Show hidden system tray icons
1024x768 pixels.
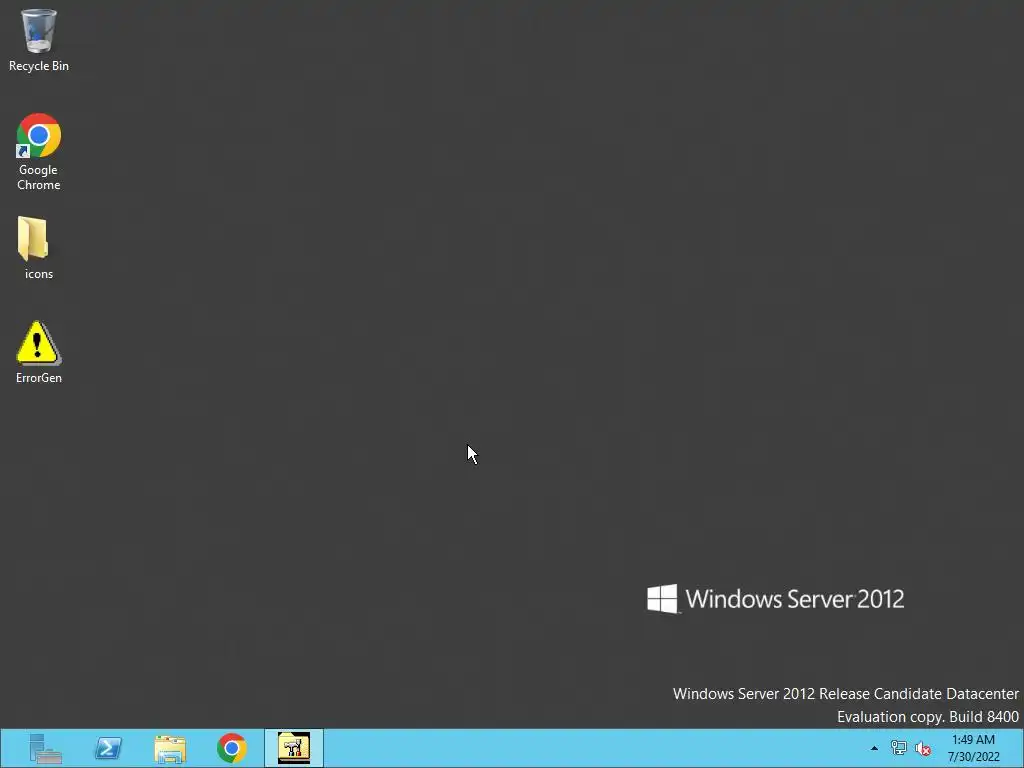pyautogui.click(x=874, y=748)
